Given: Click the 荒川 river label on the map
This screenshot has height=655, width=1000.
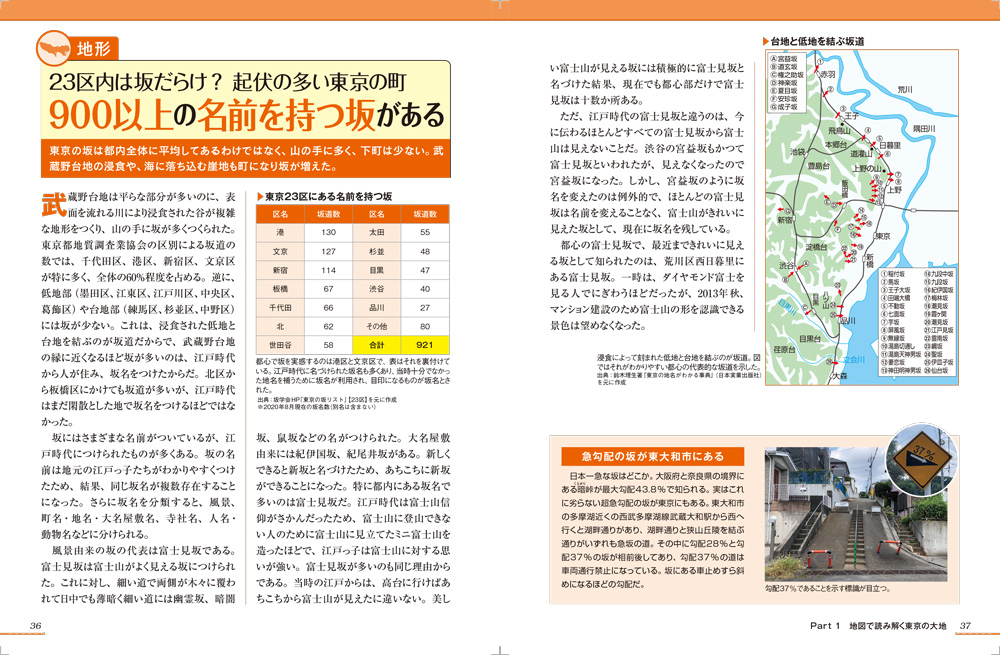Looking at the screenshot, I should 904,89.
